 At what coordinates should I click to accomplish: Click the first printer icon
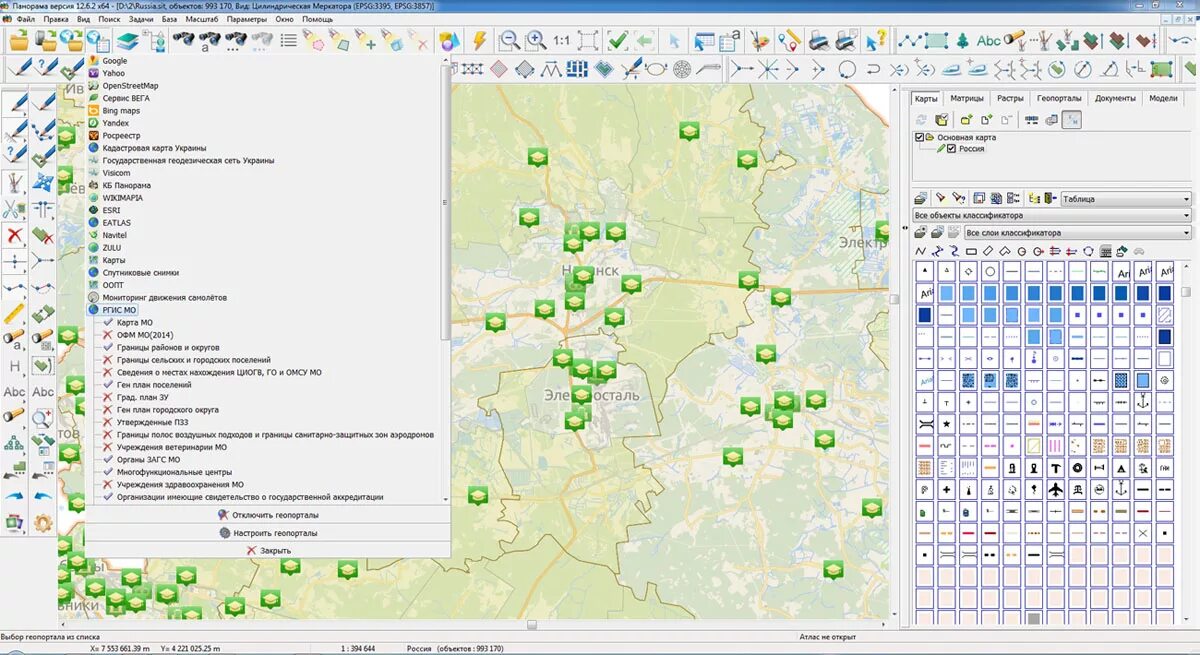pyautogui.click(x=818, y=41)
